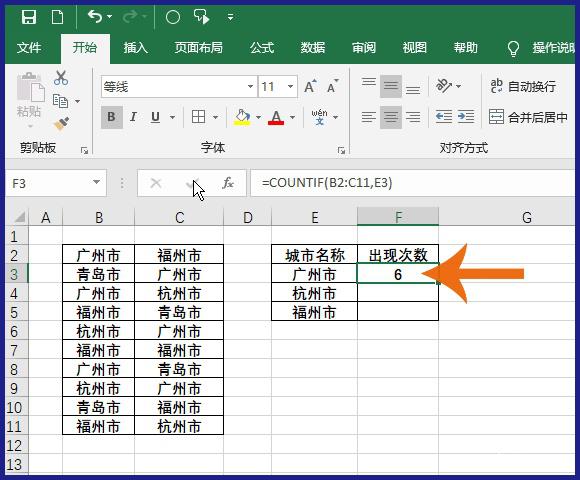
Task: Switch to the 数据 tab
Action: [313, 48]
